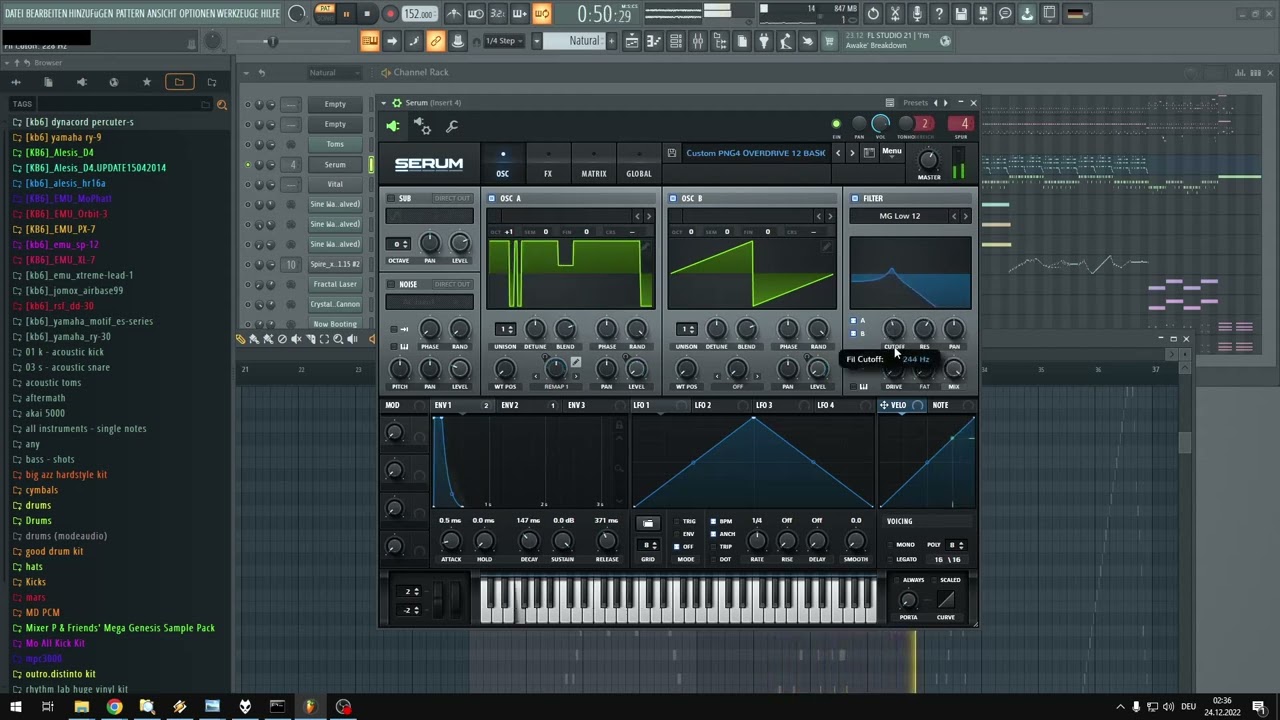Go to next Serum preset arrow
Viewport: 1280px width, 720px height.
pos(852,153)
